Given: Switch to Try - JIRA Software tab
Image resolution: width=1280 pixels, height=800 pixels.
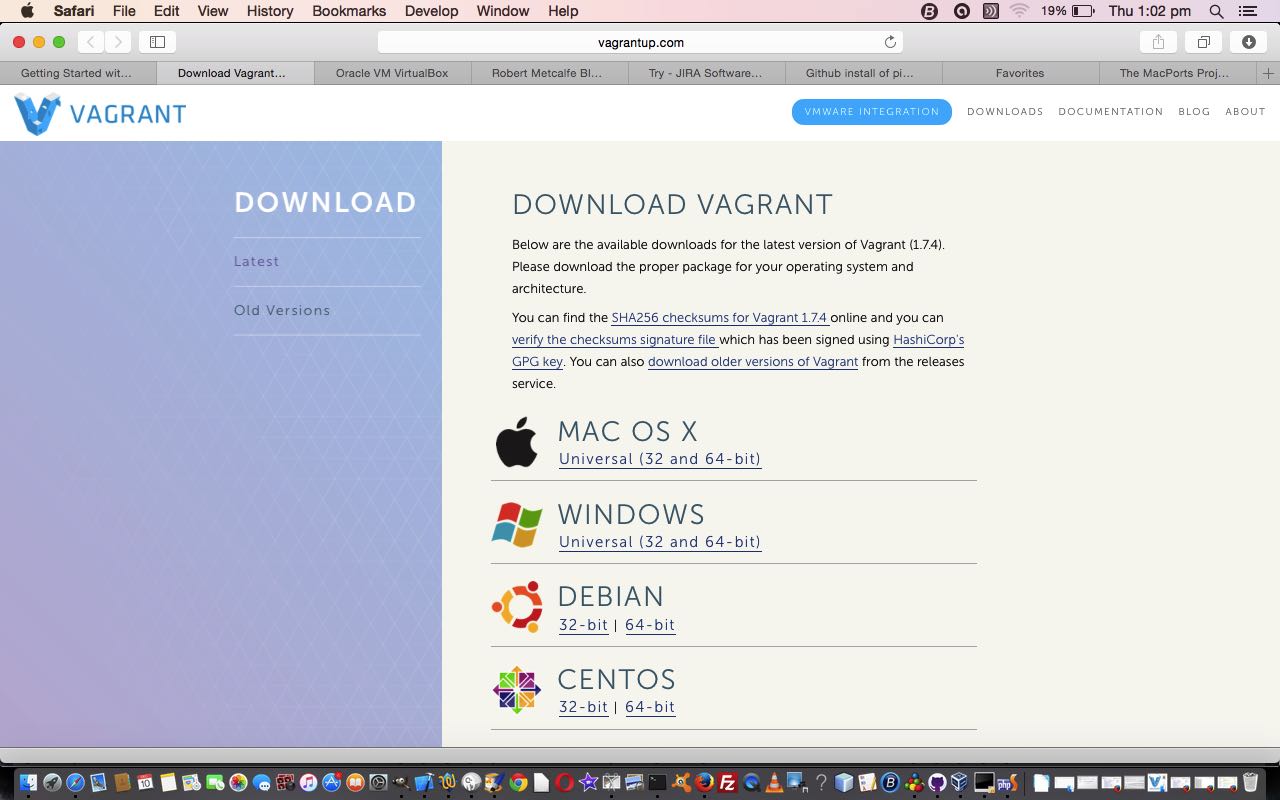Looking at the screenshot, I should click(x=705, y=73).
